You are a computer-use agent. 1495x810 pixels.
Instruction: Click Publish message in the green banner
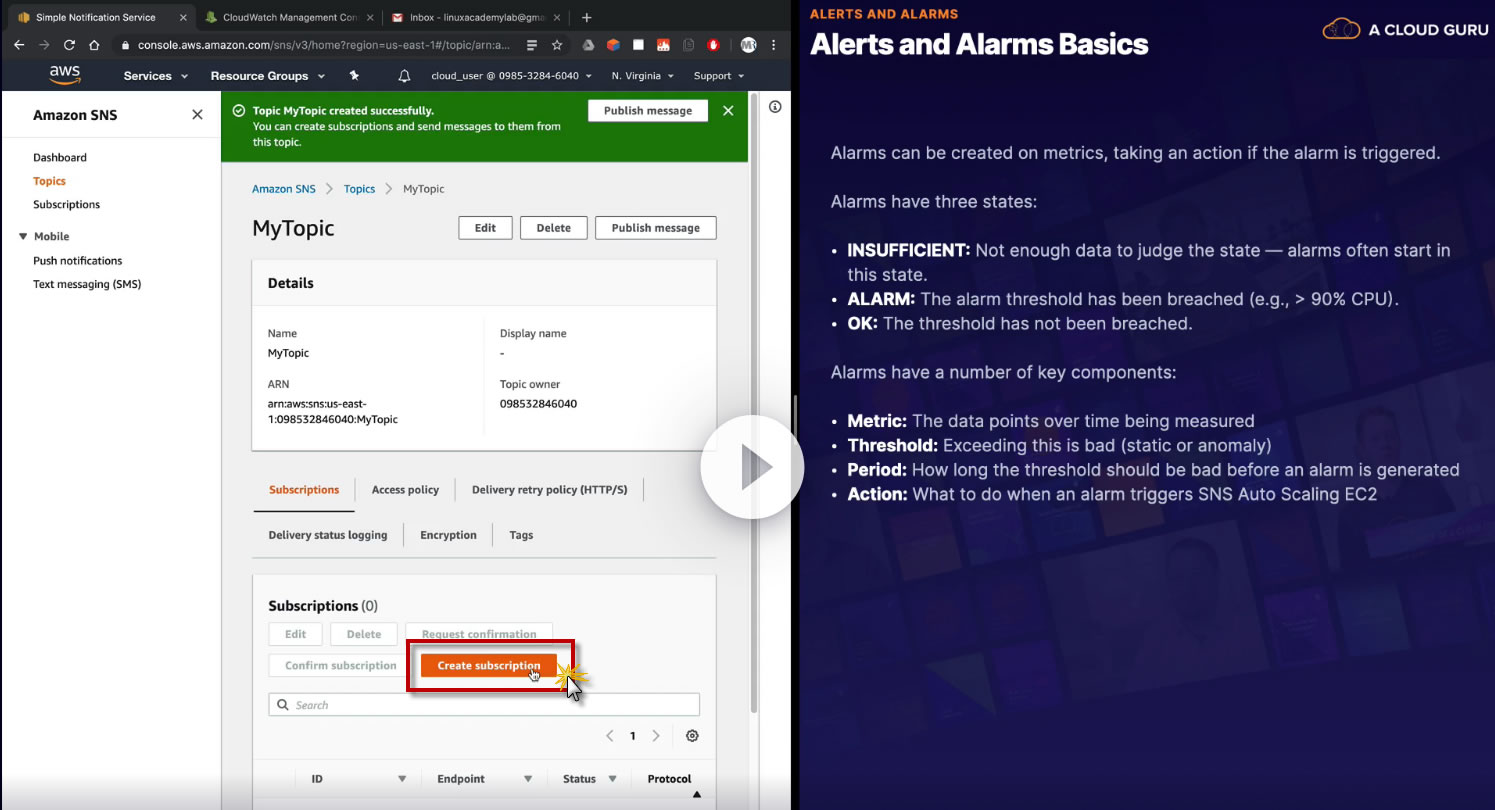click(x=648, y=111)
